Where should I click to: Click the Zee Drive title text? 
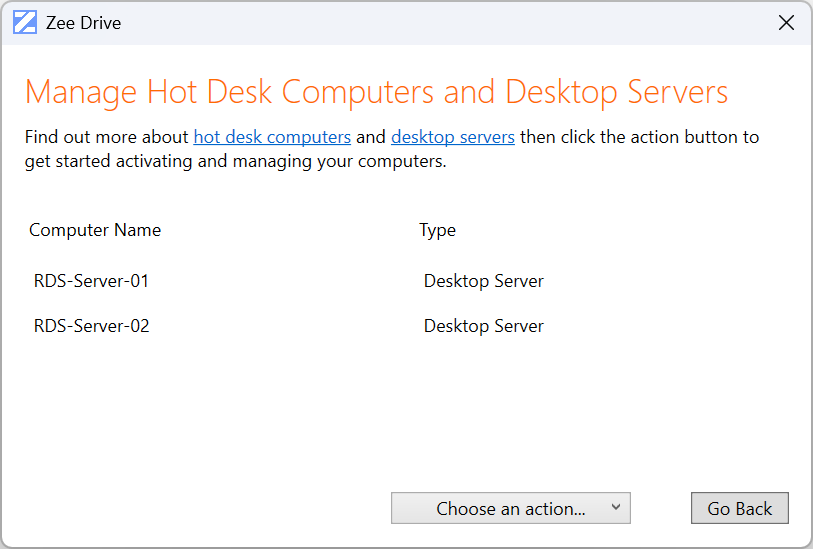click(84, 23)
